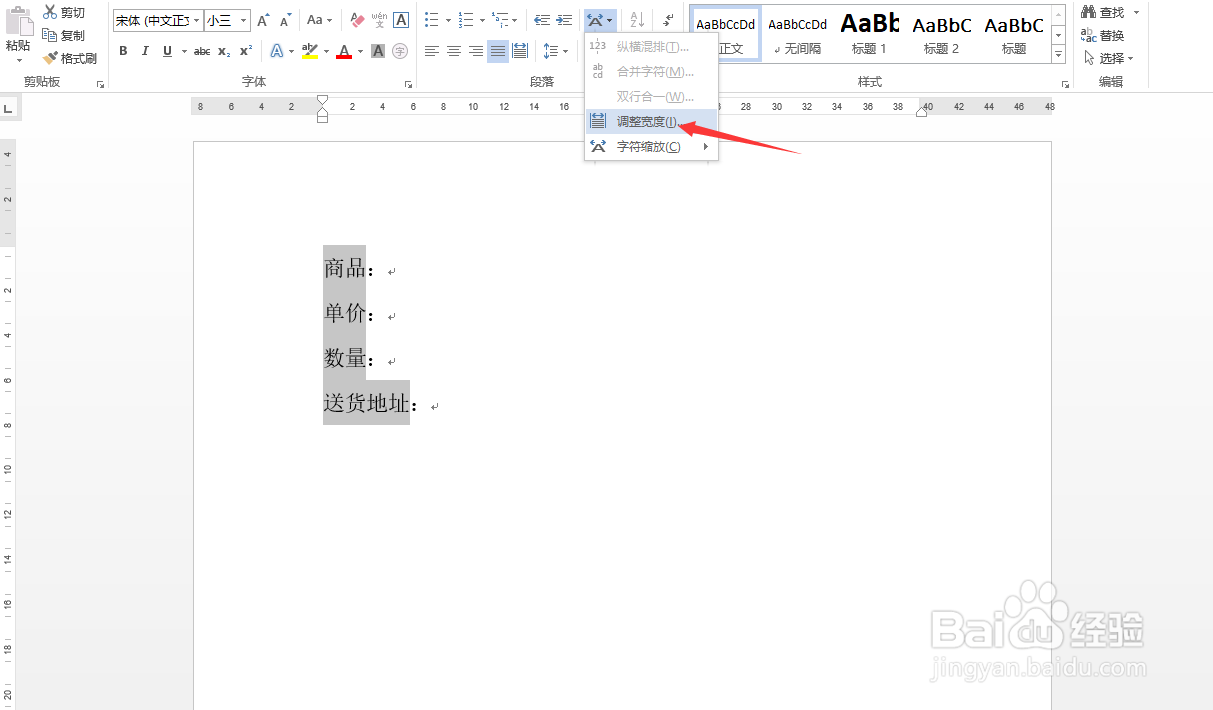This screenshot has width=1213, height=710.
Task: Expand the highlight color dropdown arrow
Action: coord(326,51)
